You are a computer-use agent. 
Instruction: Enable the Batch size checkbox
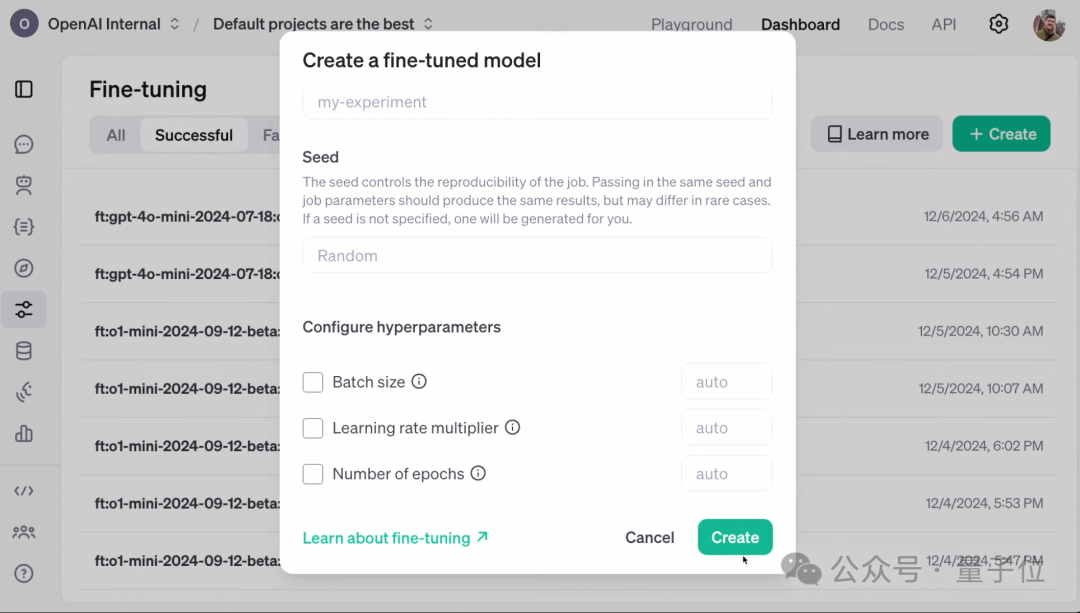point(313,382)
